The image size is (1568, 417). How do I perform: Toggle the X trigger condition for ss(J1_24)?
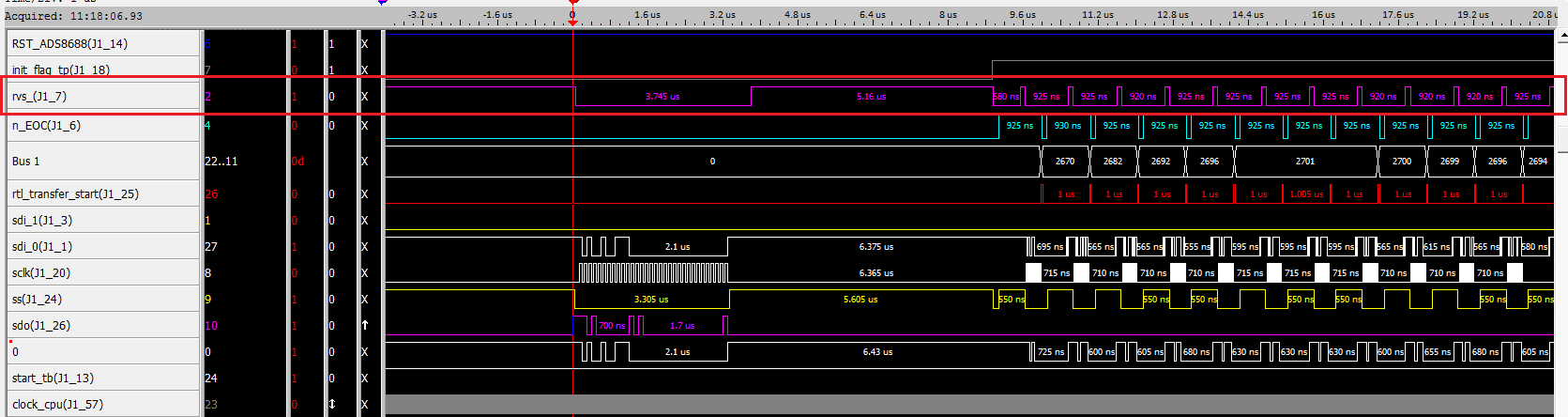coord(364,299)
